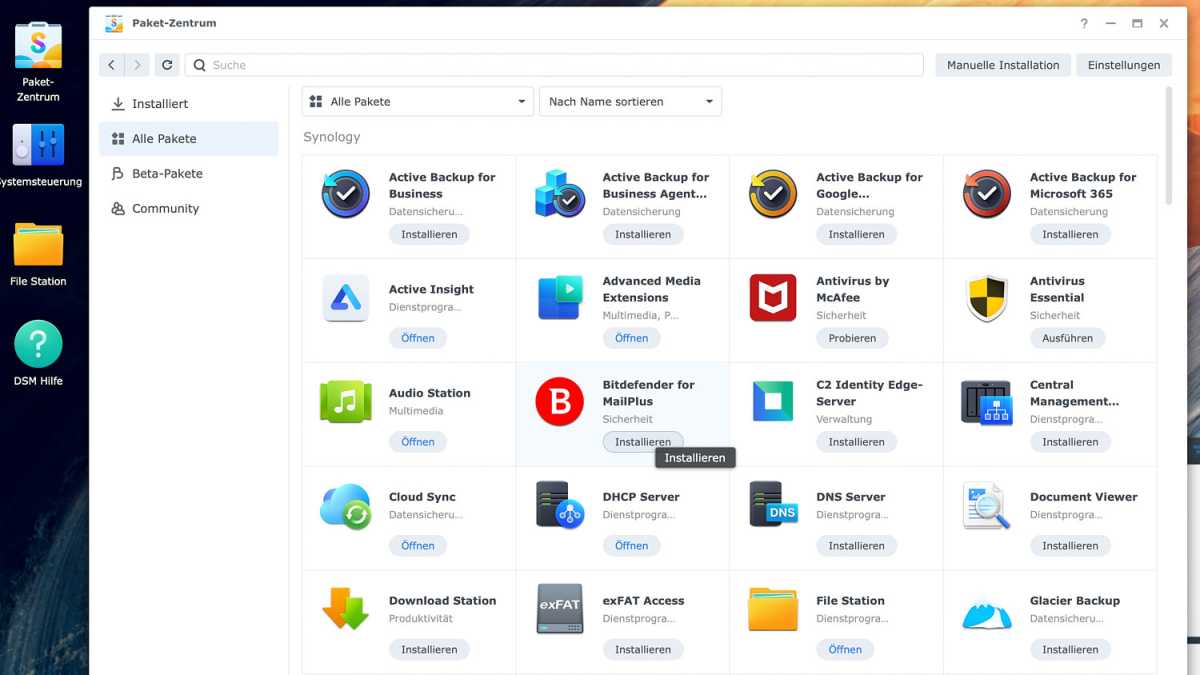
Task: Click the Cloud Sync icon
Action: pyautogui.click(x=346, y=506)
